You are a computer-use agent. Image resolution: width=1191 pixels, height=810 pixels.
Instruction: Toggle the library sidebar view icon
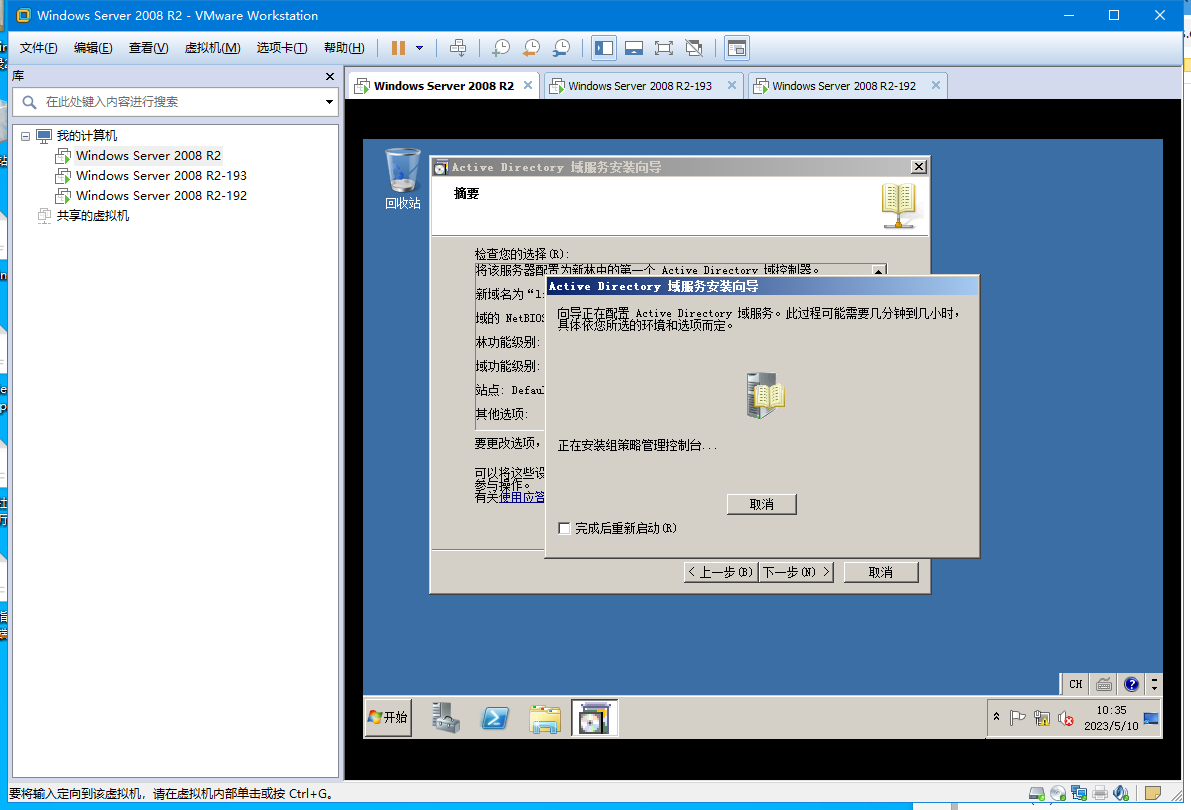click(604, 48)
